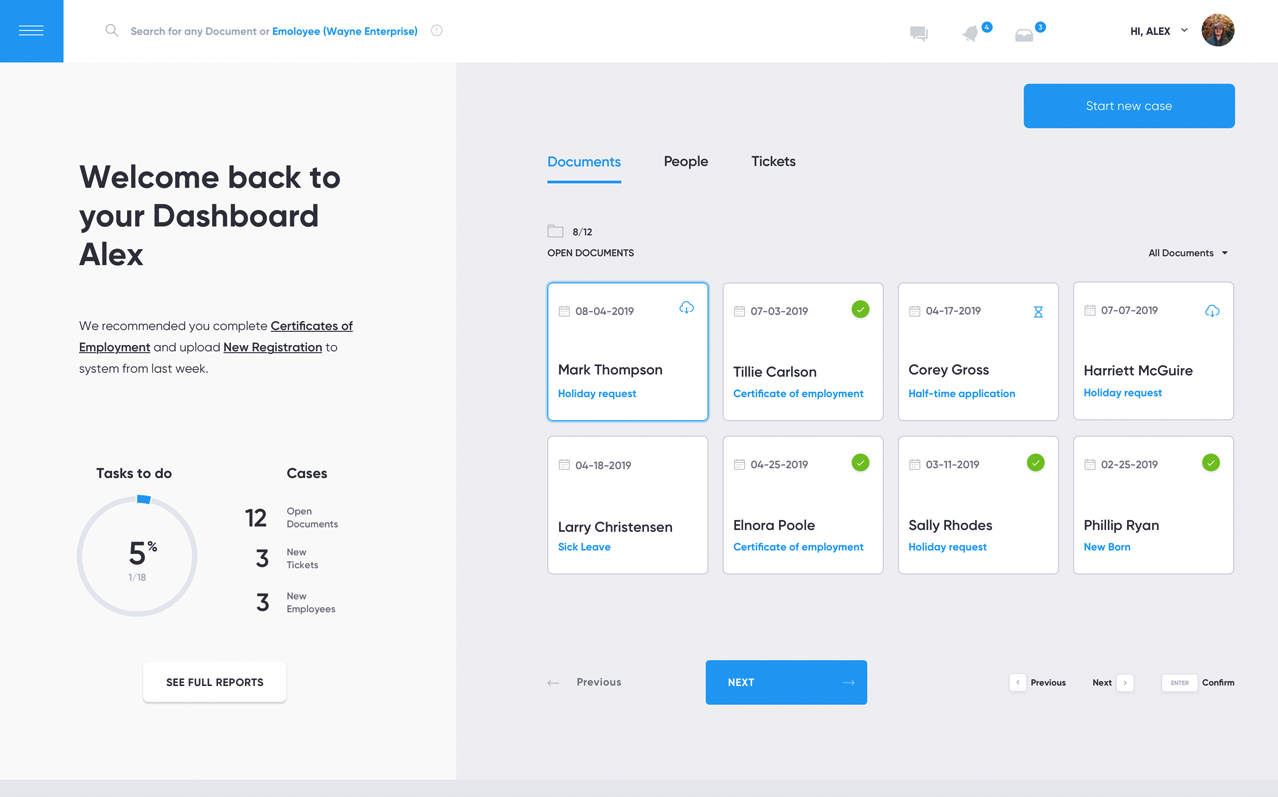The height and width of the screenshot is (797, 1278).
Task: Click green checkmark on Phillip Ryan card
Action: pos(1211,463)
